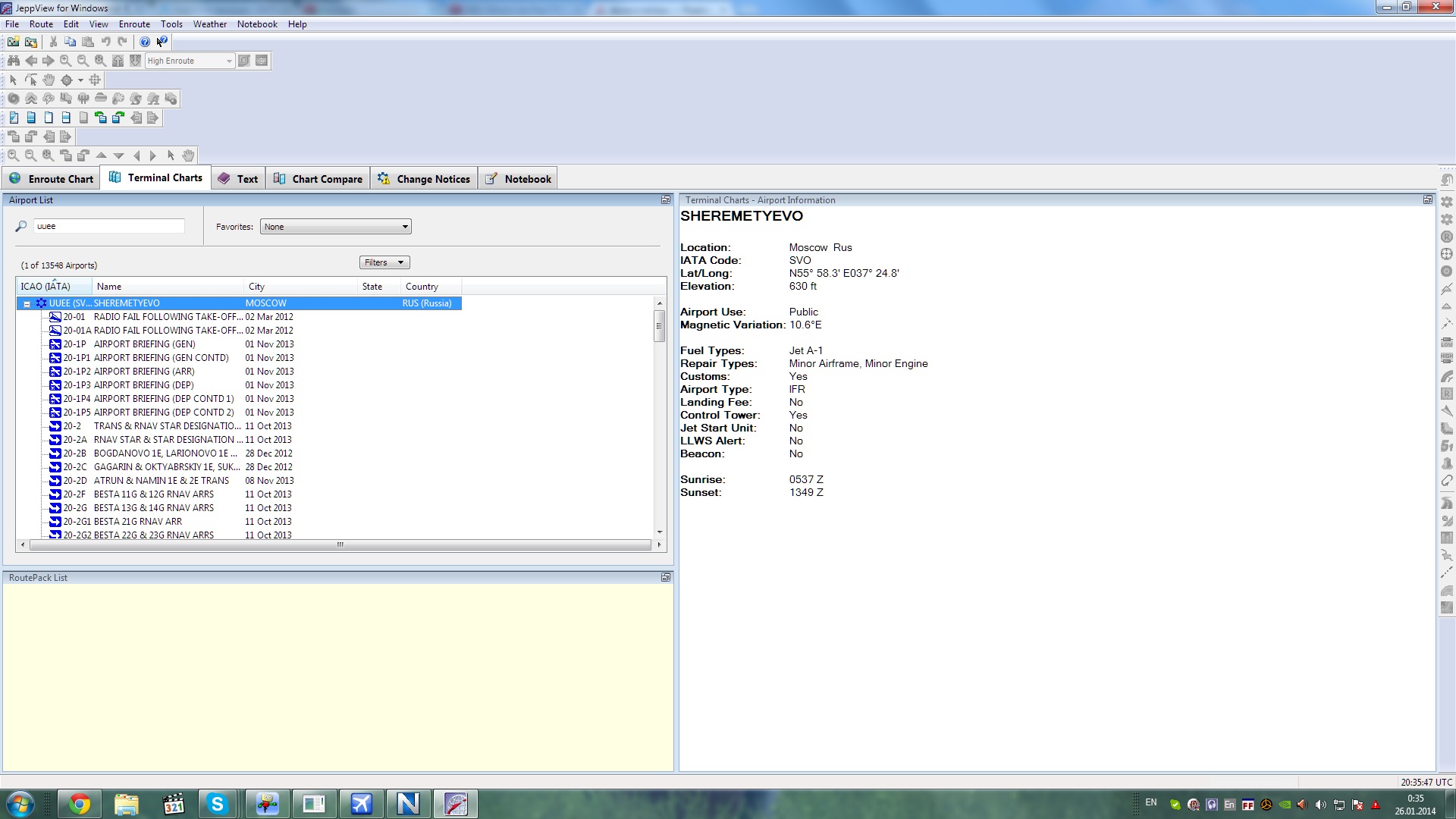
Task: Collapse the UUEE Sheremetyevo tree node
Action: click(x=27, y=303)
